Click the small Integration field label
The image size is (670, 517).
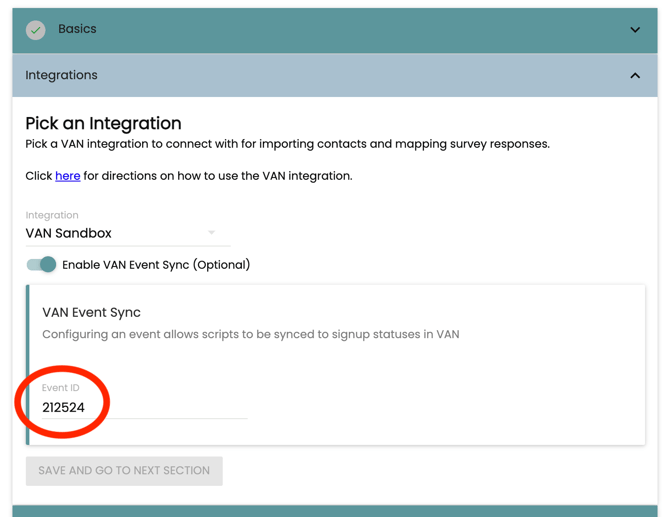click(52, 215)
